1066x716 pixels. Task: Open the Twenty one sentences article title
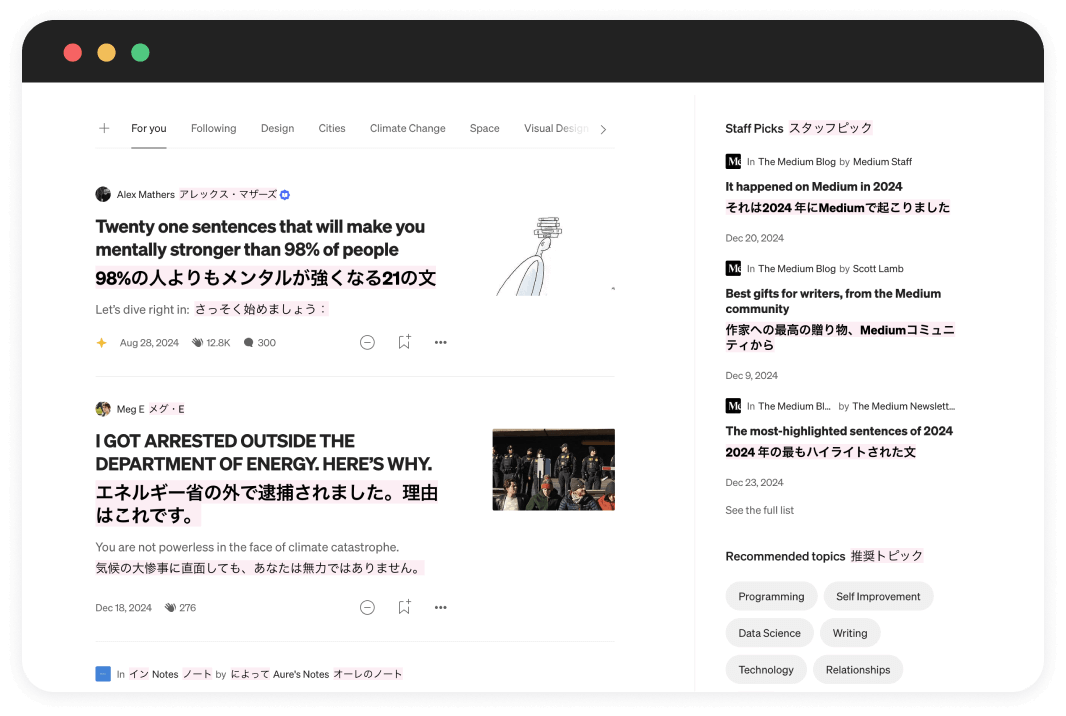point(260,238)
